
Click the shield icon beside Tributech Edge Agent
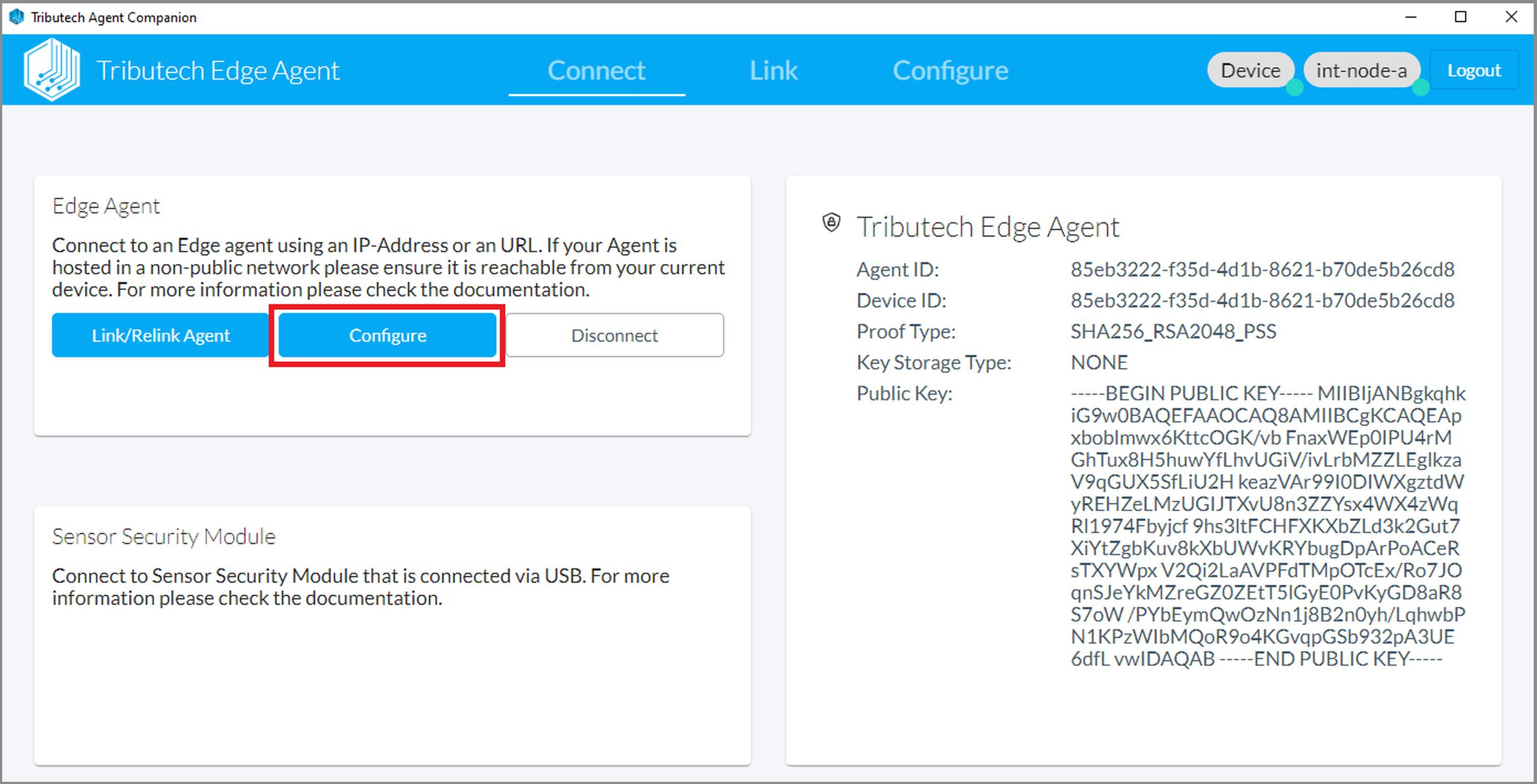click(832, 223)
